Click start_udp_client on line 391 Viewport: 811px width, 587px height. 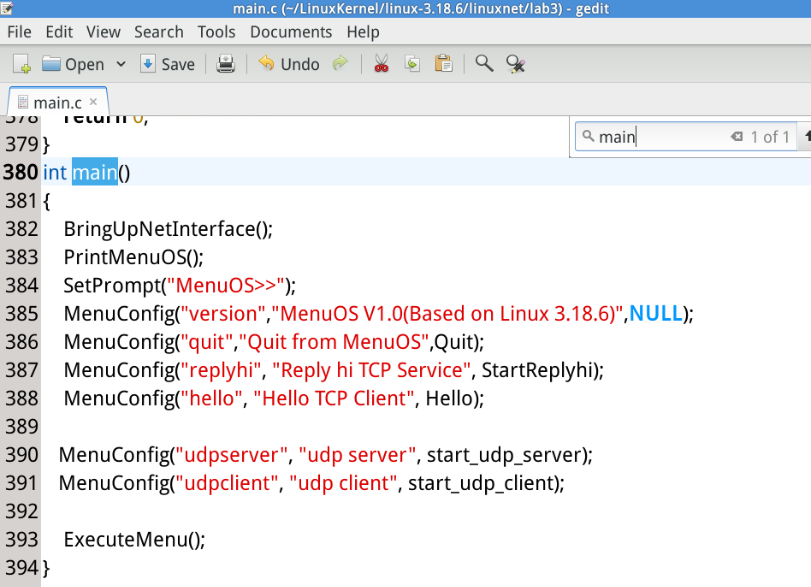(481, 483)
